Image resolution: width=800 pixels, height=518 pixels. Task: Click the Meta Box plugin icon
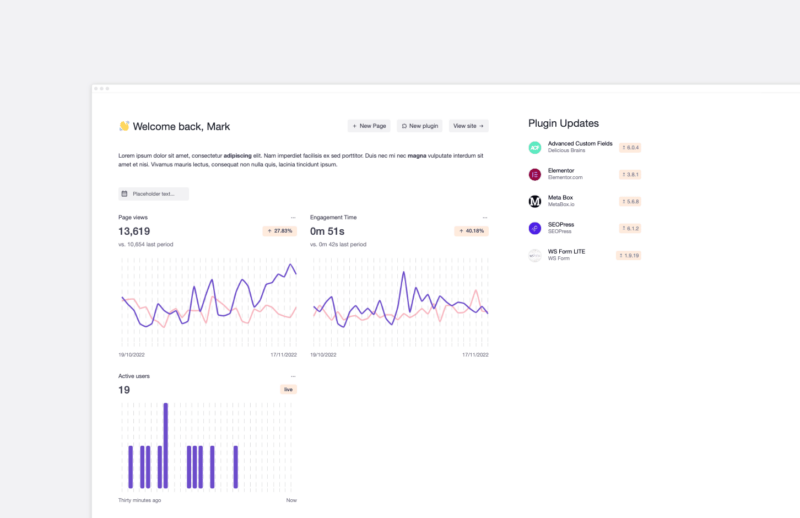534,202
